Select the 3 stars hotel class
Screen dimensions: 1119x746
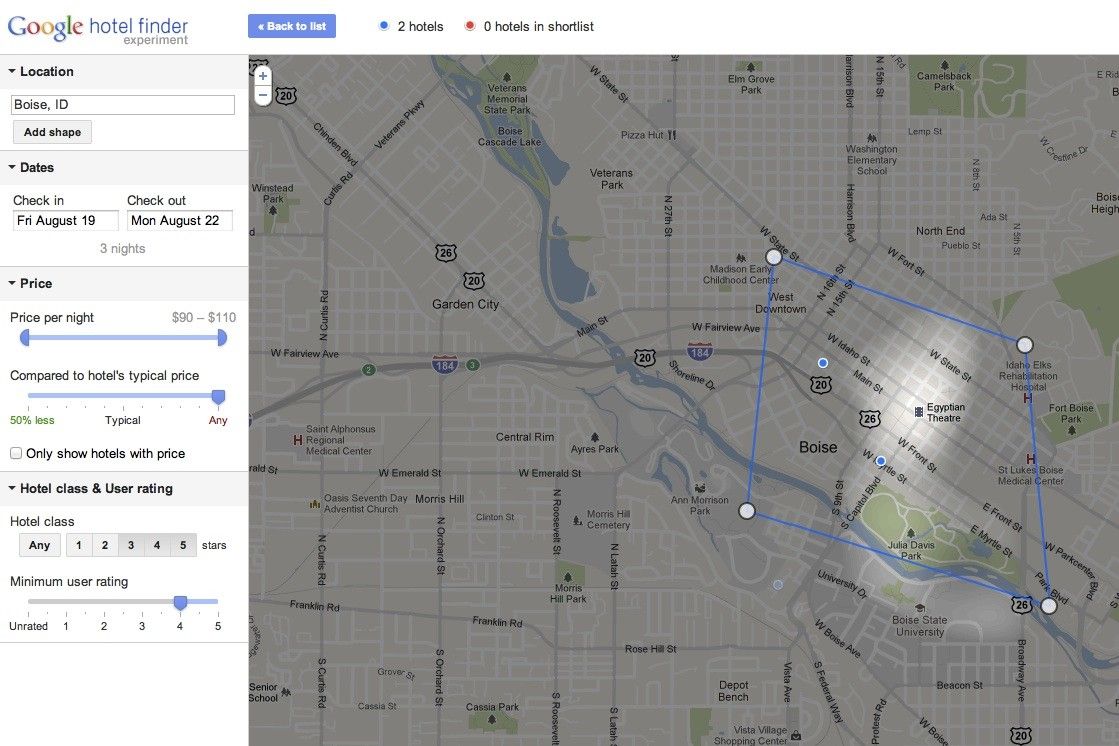click(130, 545)
